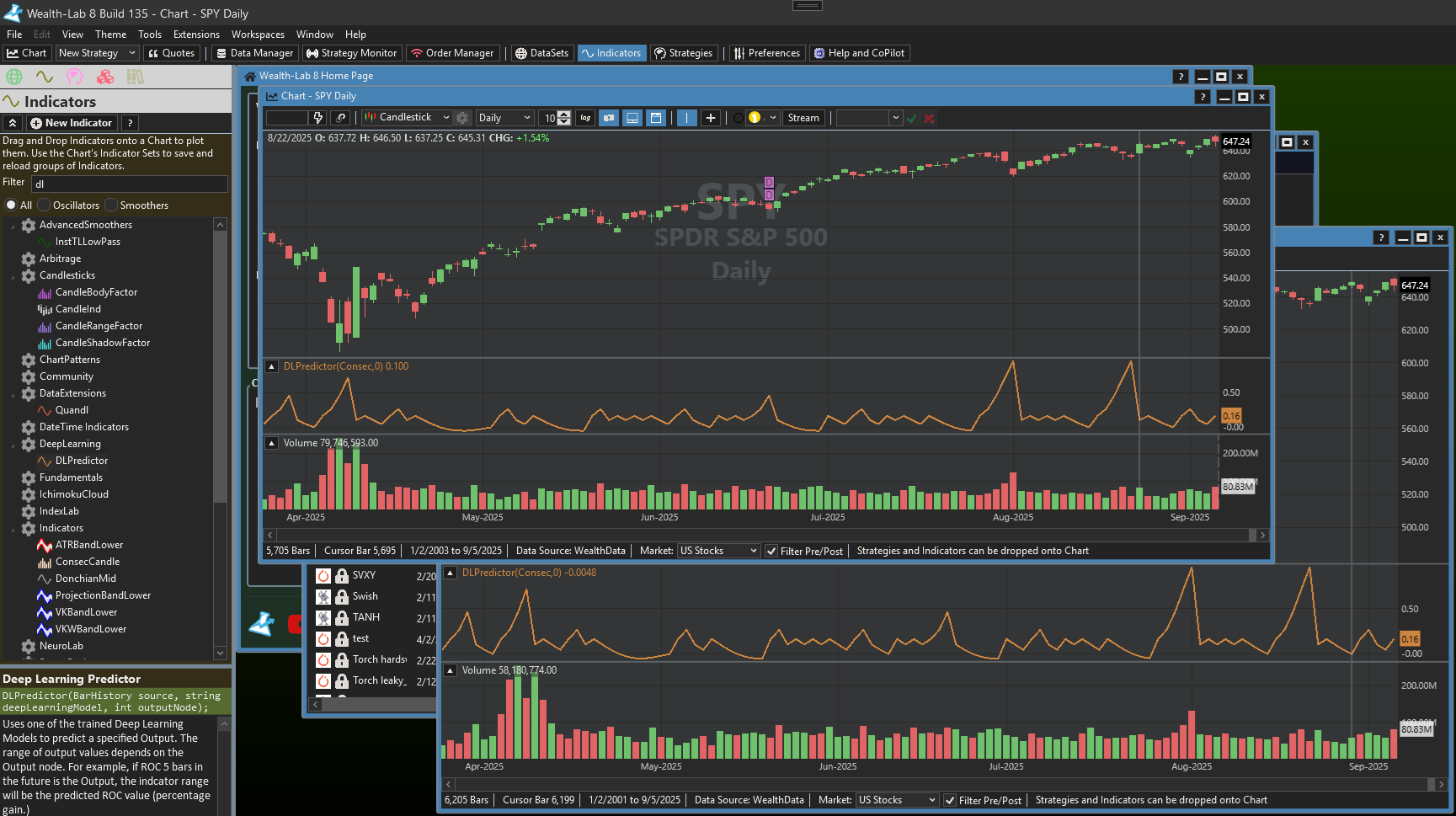Select the Oscillators radio button
The height and width of the screenshot is (816, 1456).
click(45, 205)
